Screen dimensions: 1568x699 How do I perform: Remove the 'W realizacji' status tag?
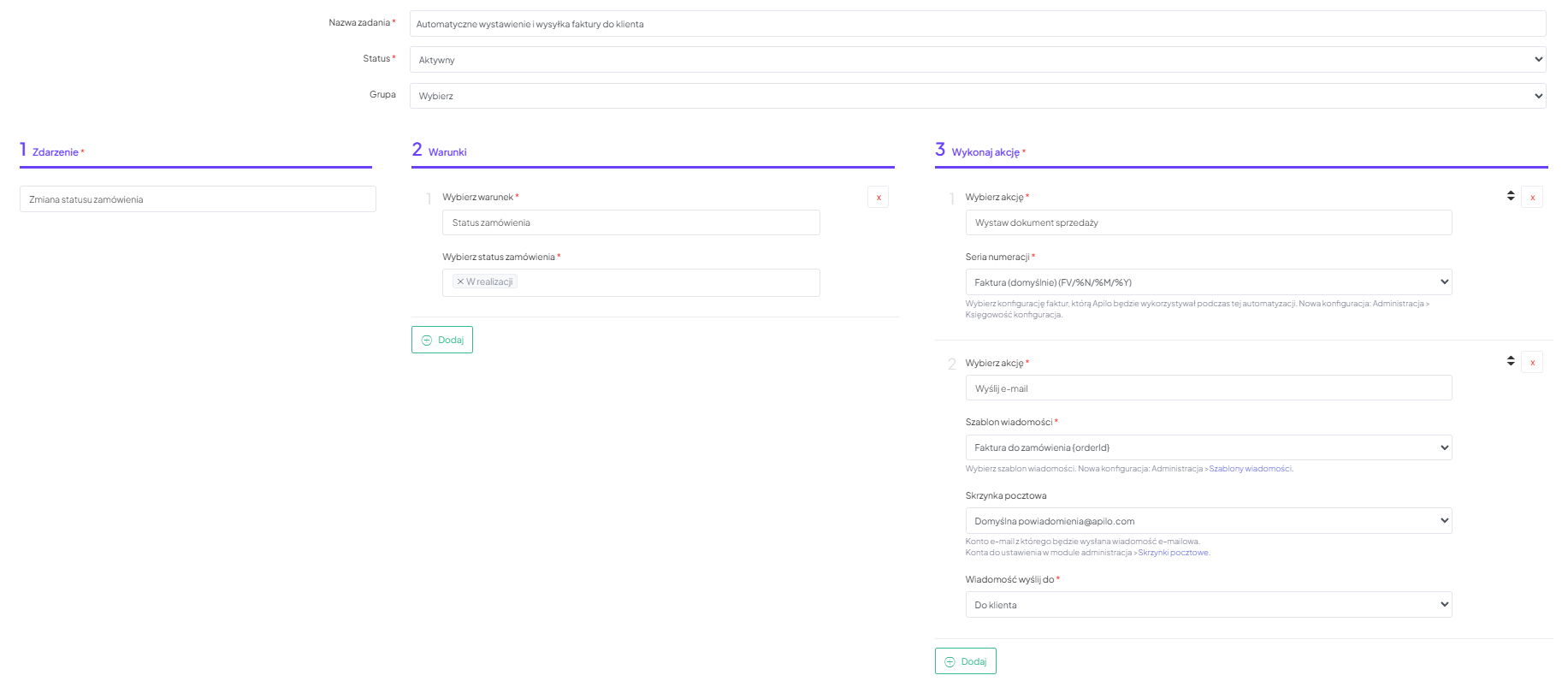460,281
